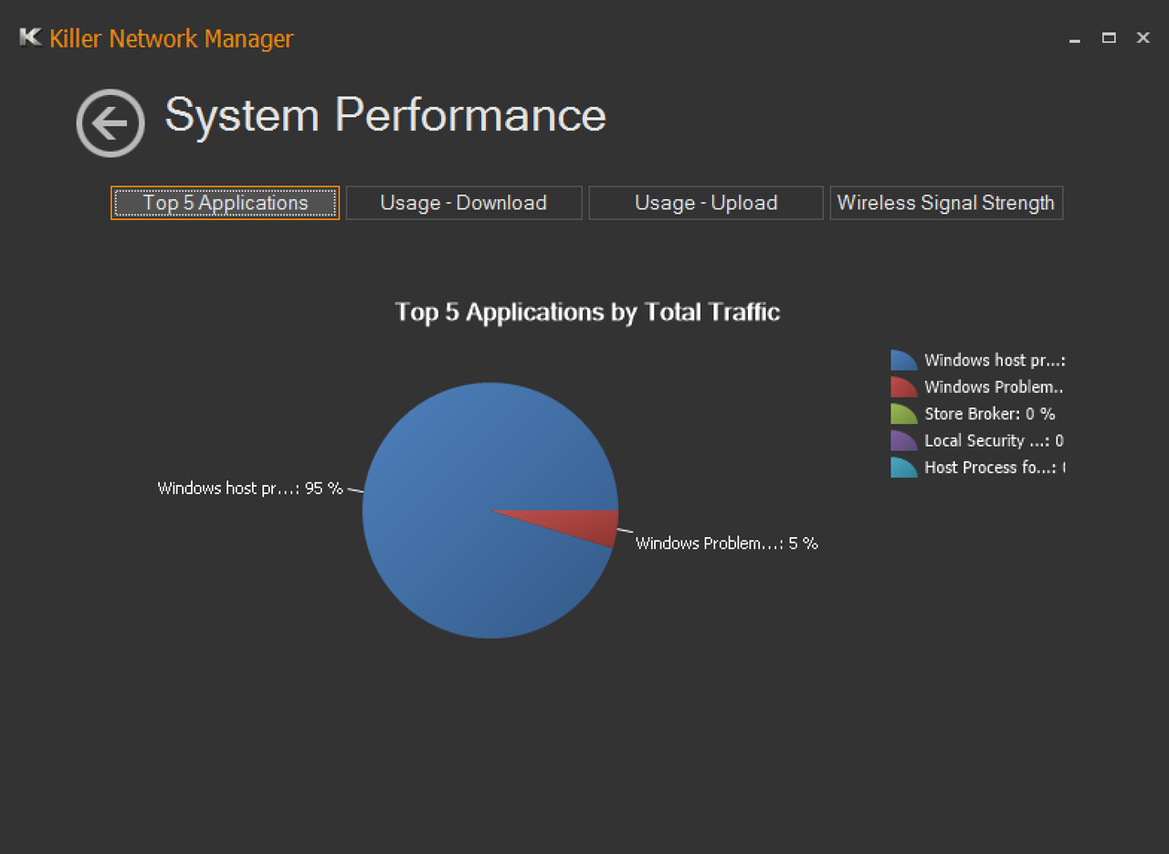
Task: Switch to Usage - Download tab
Action: pyautogui.click(x=464, y=203)
